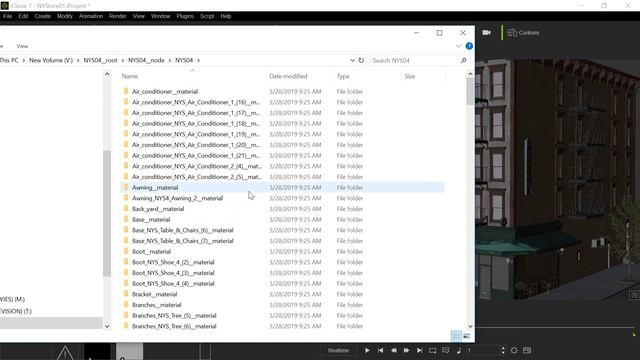Open the Conform option in iClone
This screenshot has height=360, width=640.
pos(523,33)
